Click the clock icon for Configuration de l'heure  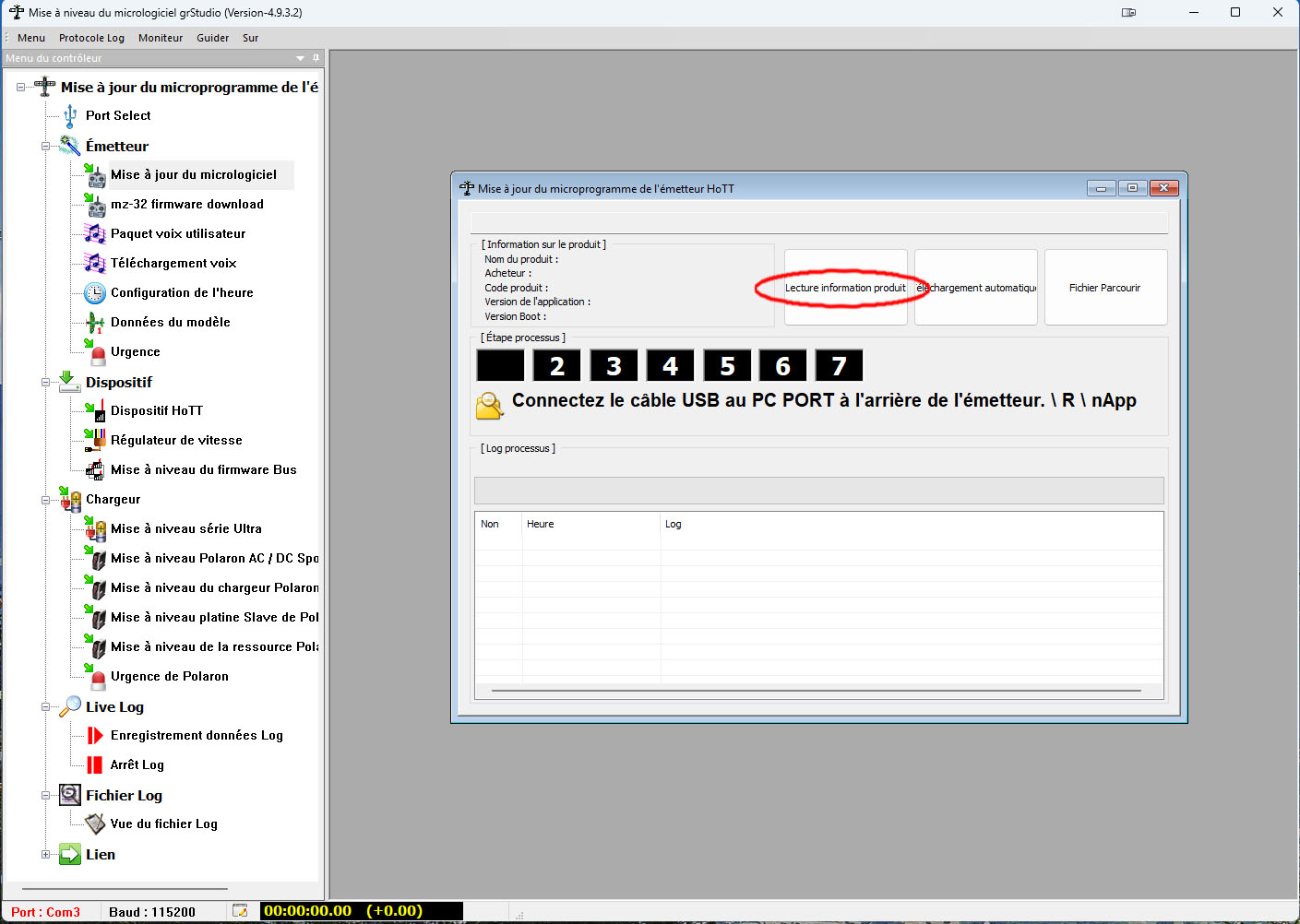95,293
